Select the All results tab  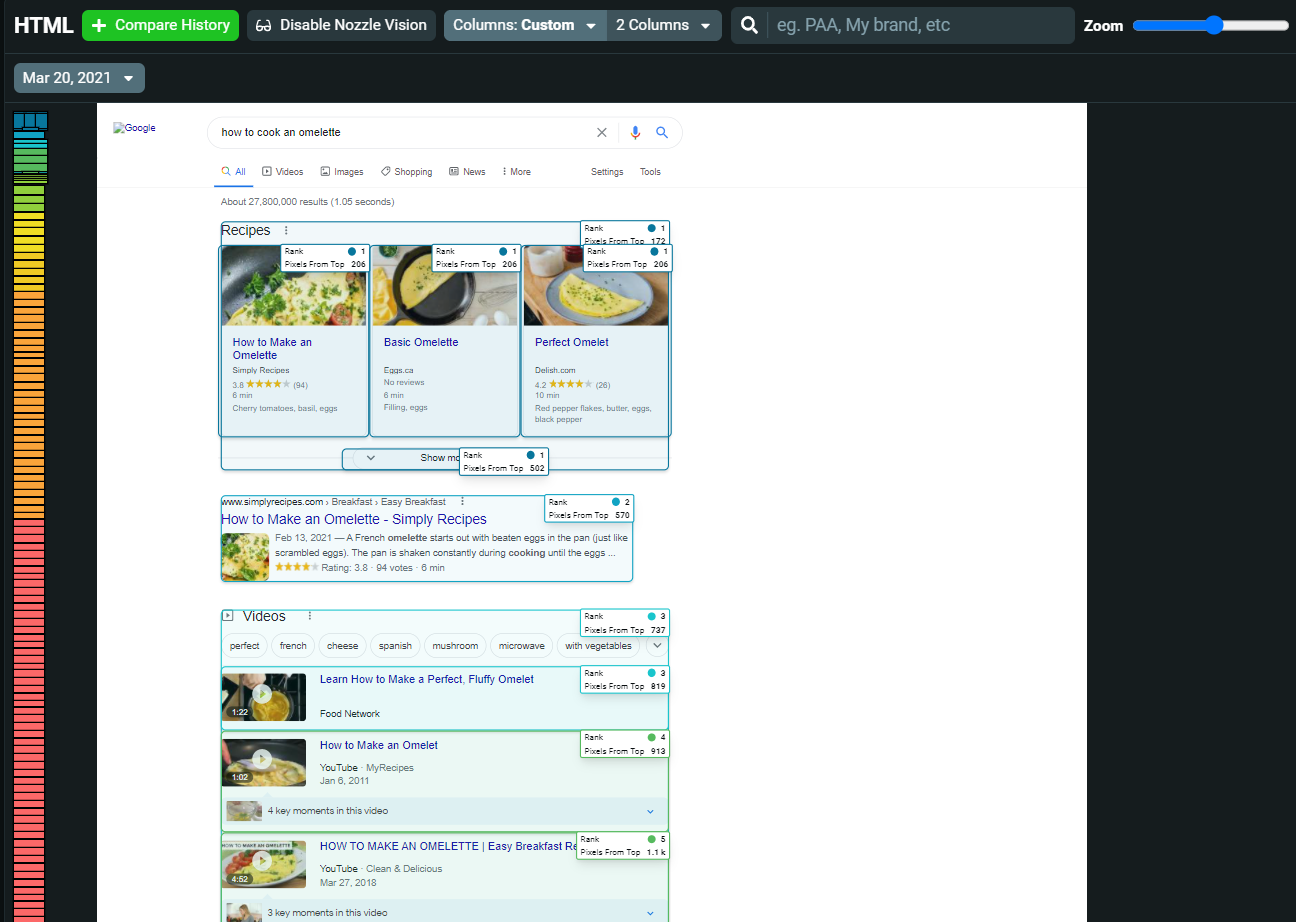click(234, 172)
